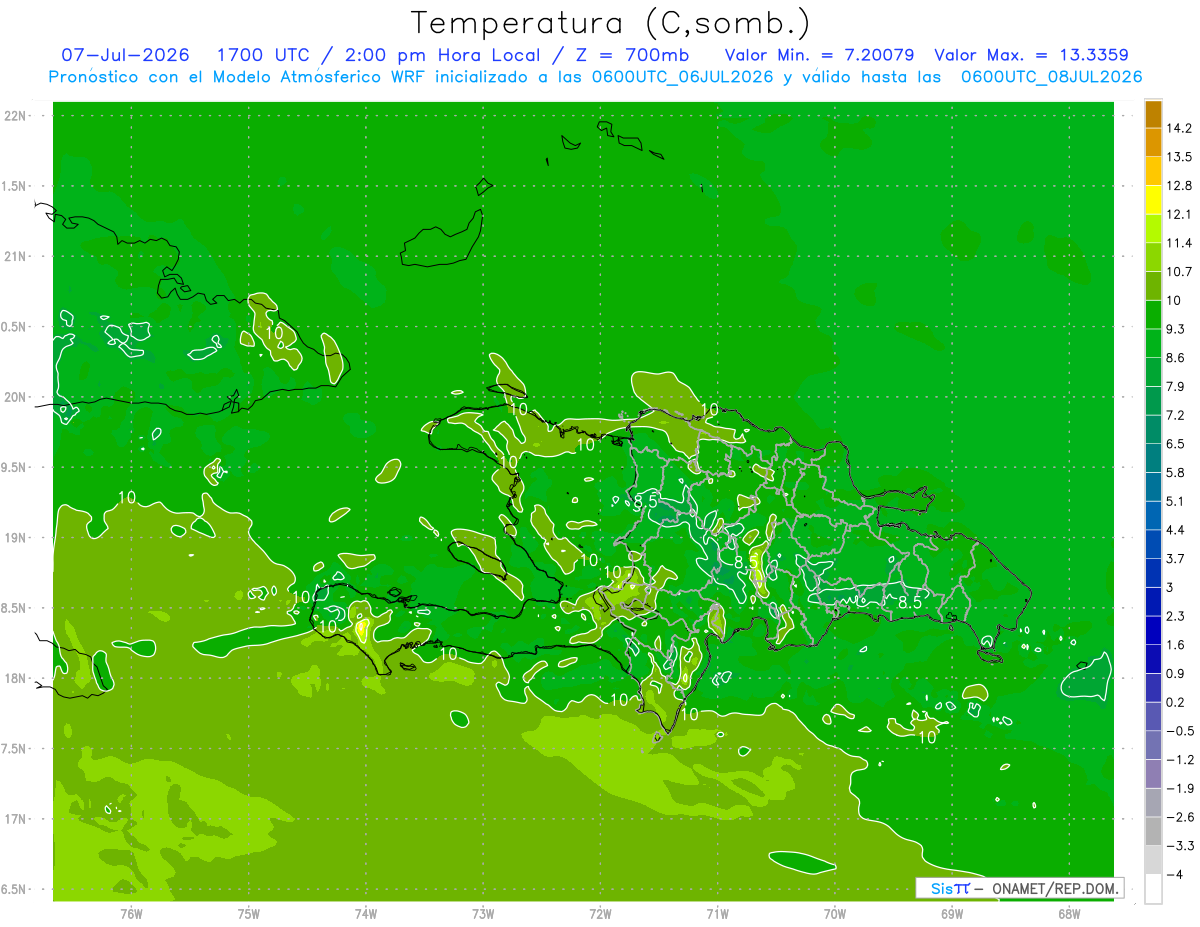The width and height of the screenshot is (1200, 927).
Task: Click the '73W' longitude label
Action: tap(483, 914)
